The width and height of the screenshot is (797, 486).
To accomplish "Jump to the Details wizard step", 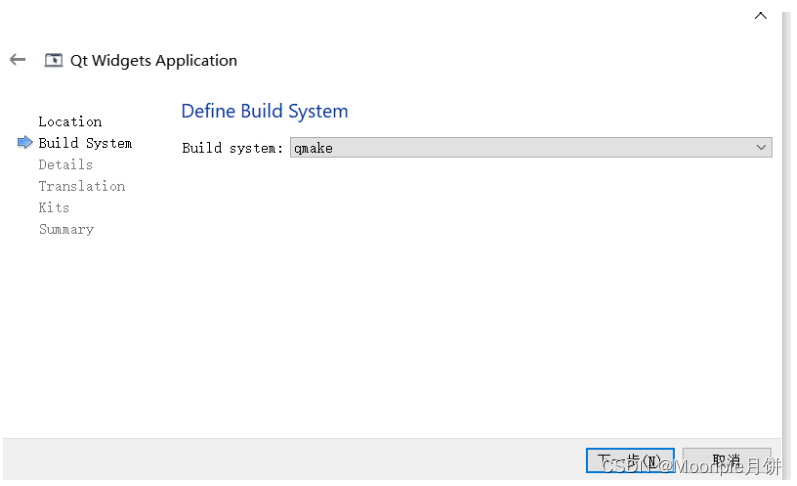I will coord(66,165).
